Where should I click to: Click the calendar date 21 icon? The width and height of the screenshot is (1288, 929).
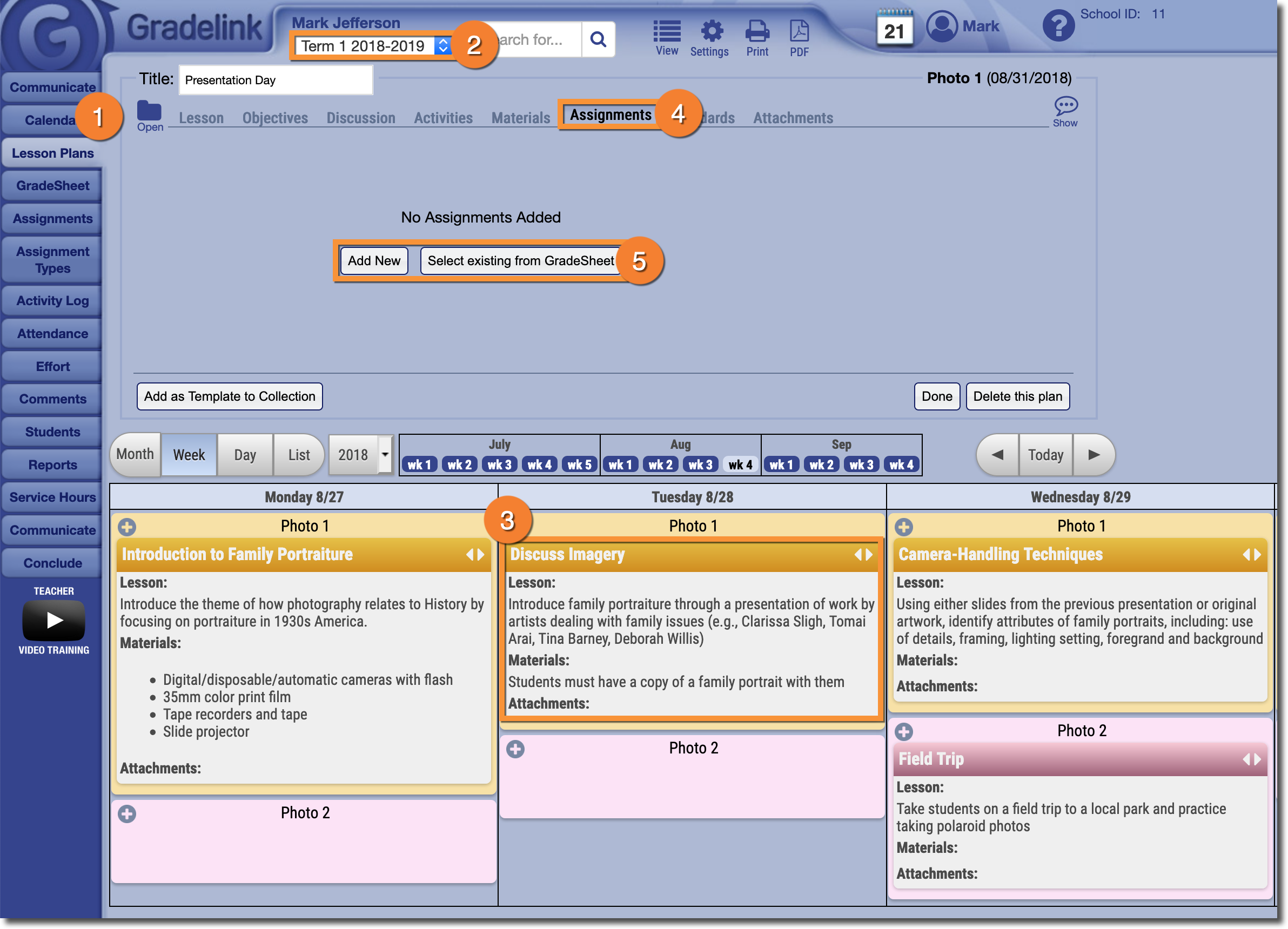pos(895,29)
